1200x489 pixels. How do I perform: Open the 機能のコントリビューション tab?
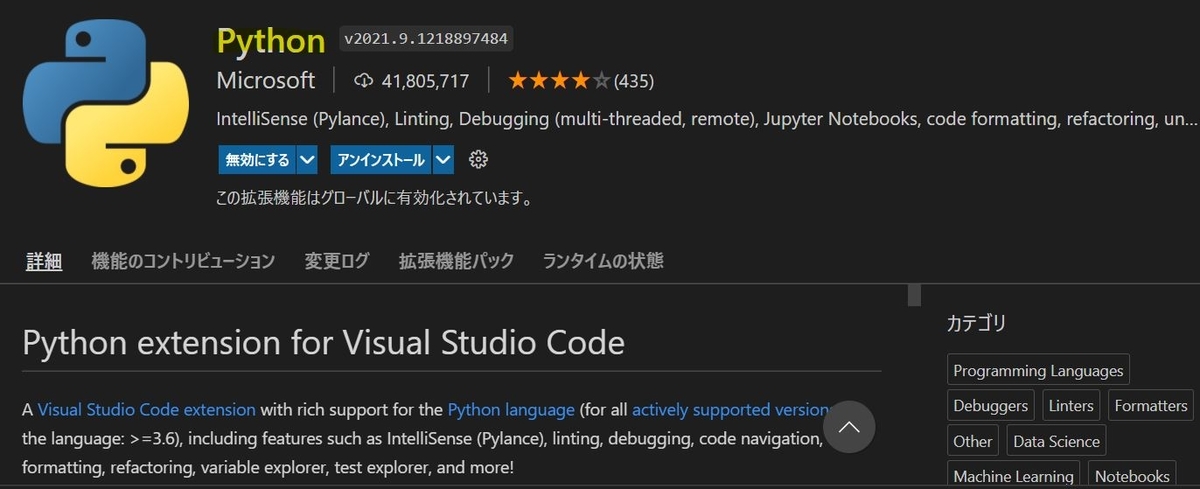(183, 261)
